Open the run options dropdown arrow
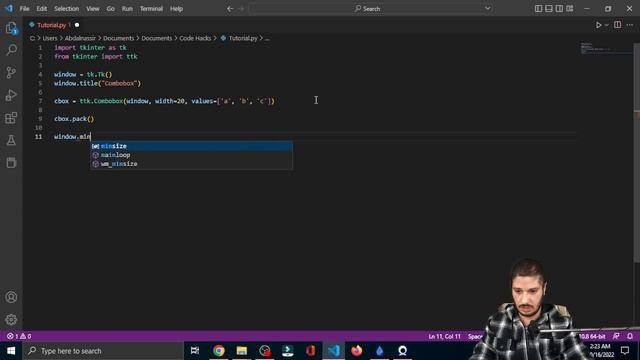The image size is (640, 360). (607, 25)
